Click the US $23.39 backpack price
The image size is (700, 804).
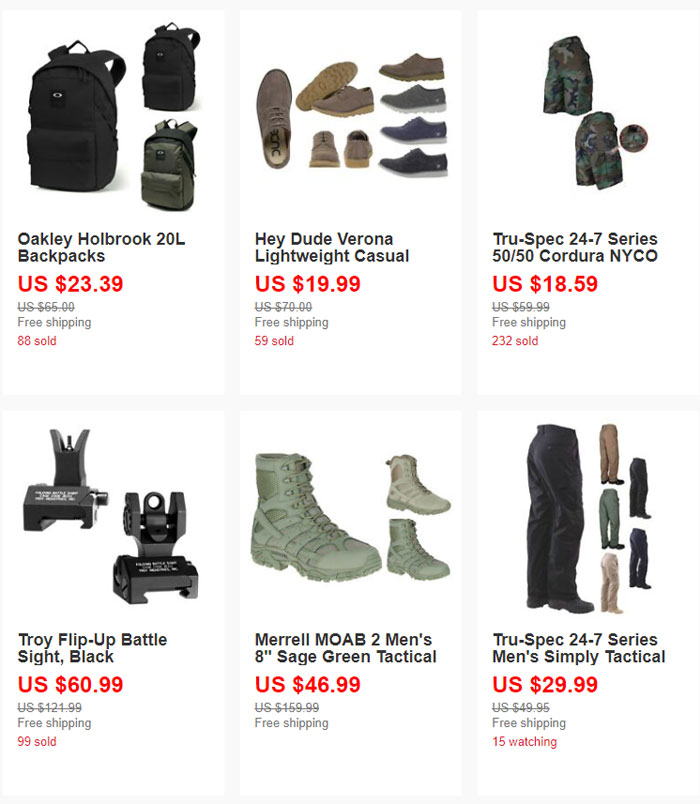coord(70,284)
